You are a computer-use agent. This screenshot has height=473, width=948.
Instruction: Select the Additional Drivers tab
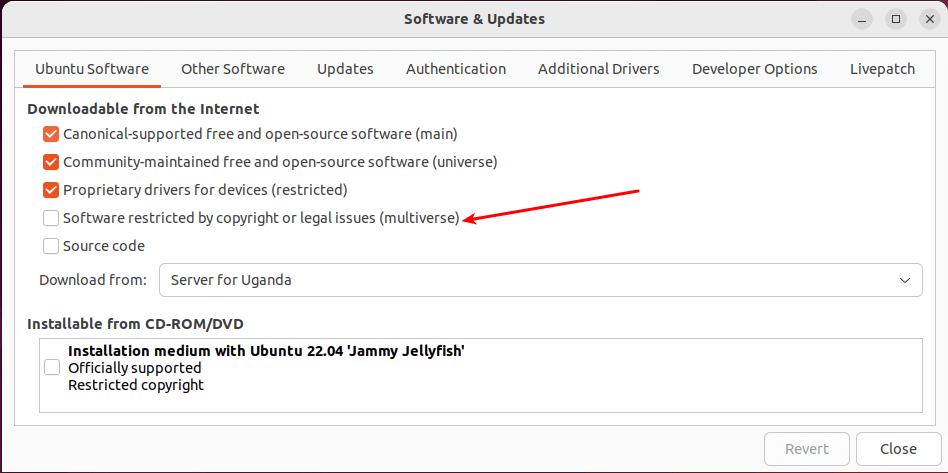coord(598,69)
